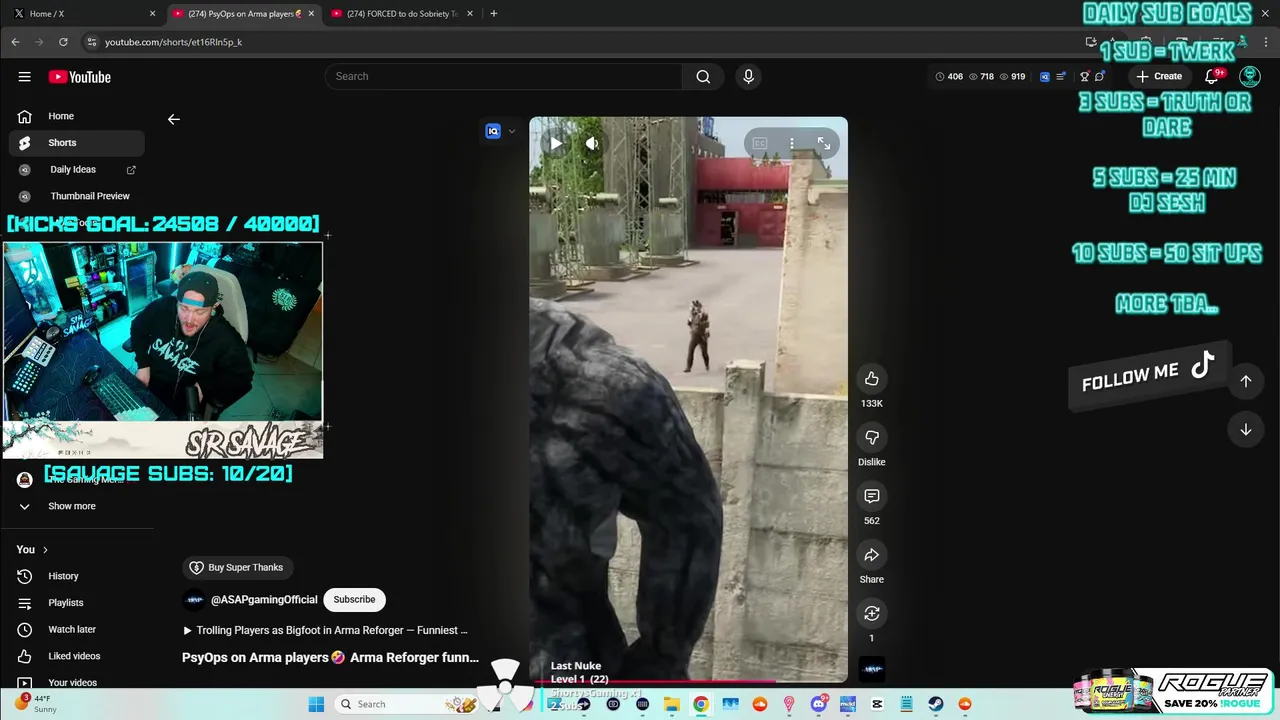
Task: Click the YouTube search field
Action: pyautogui.click(x=503, y=77)
